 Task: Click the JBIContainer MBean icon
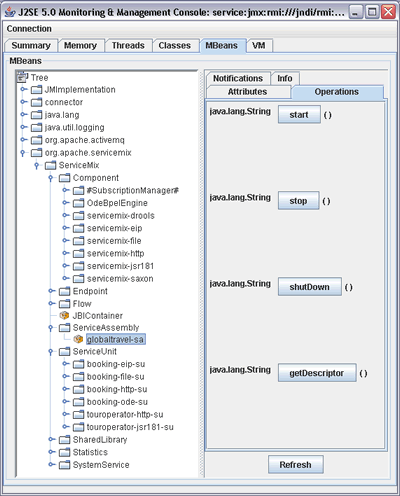tap(64, 315)
